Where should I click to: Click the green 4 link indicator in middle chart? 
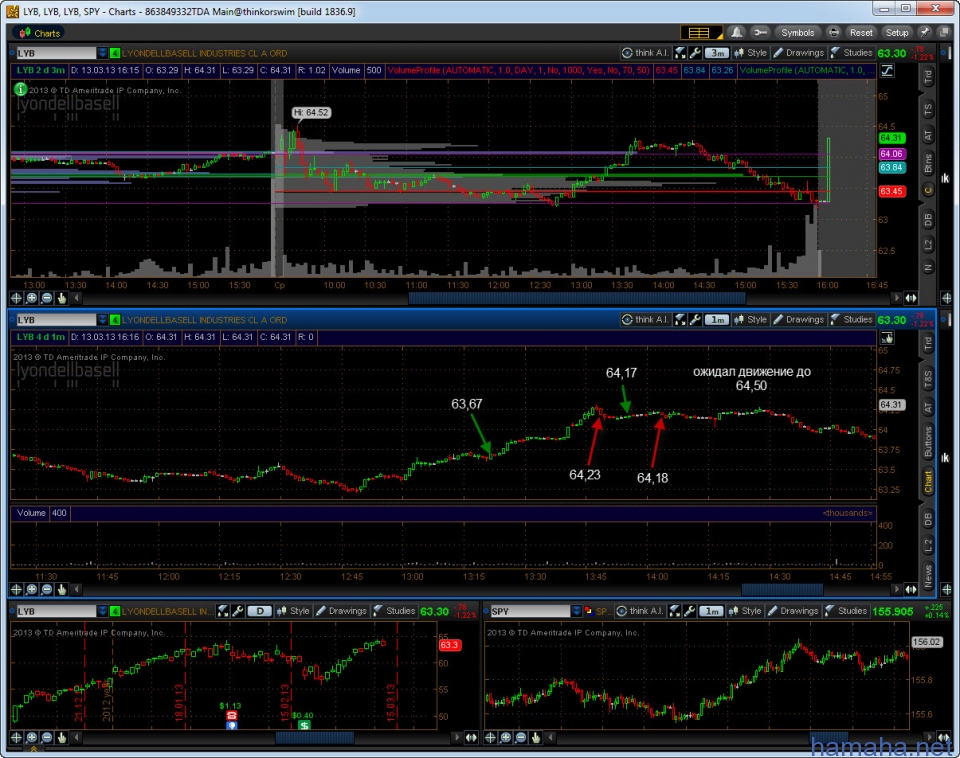114,320
